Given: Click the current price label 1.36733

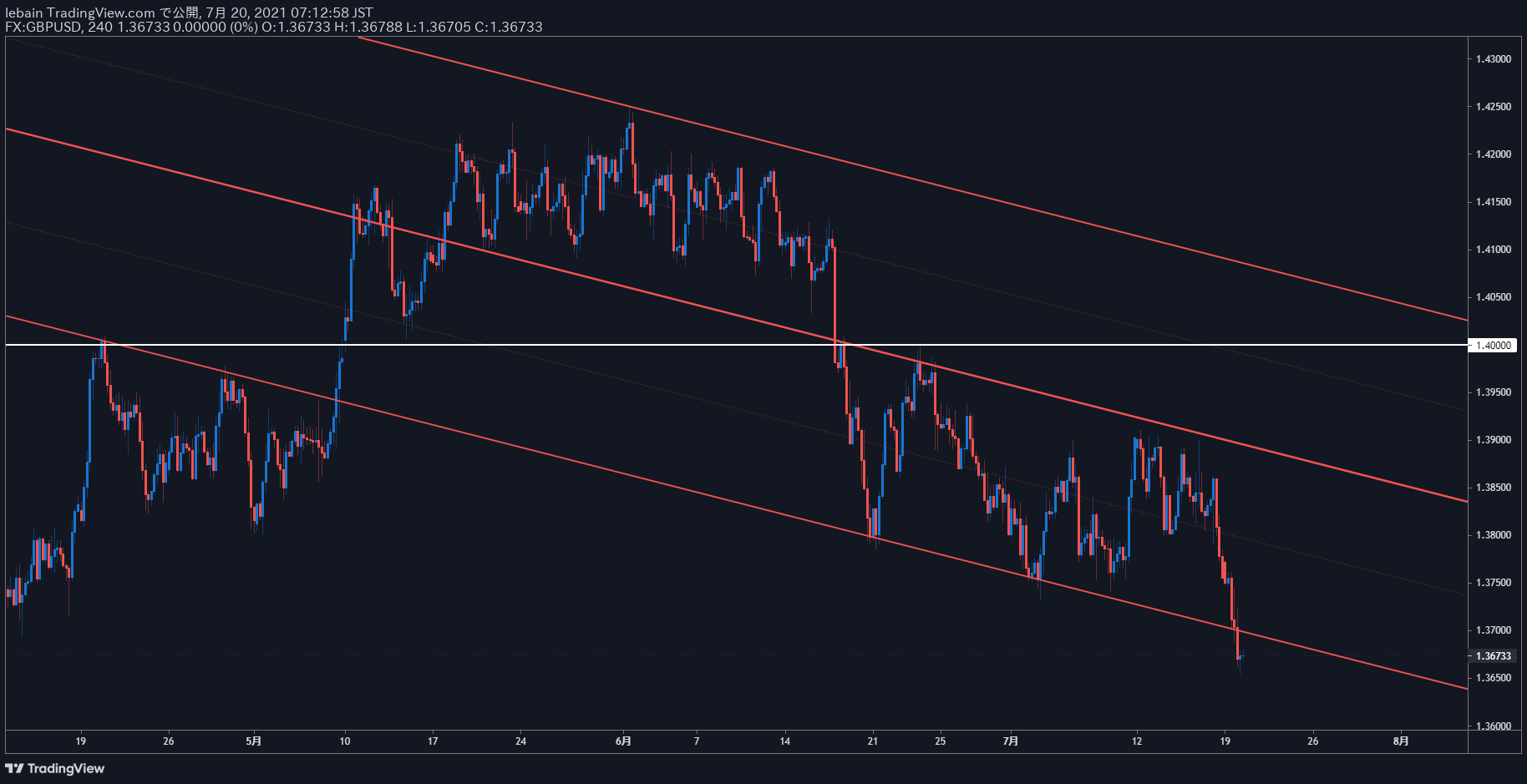Looking at the screenshot, I should [x=1493, y=656].
